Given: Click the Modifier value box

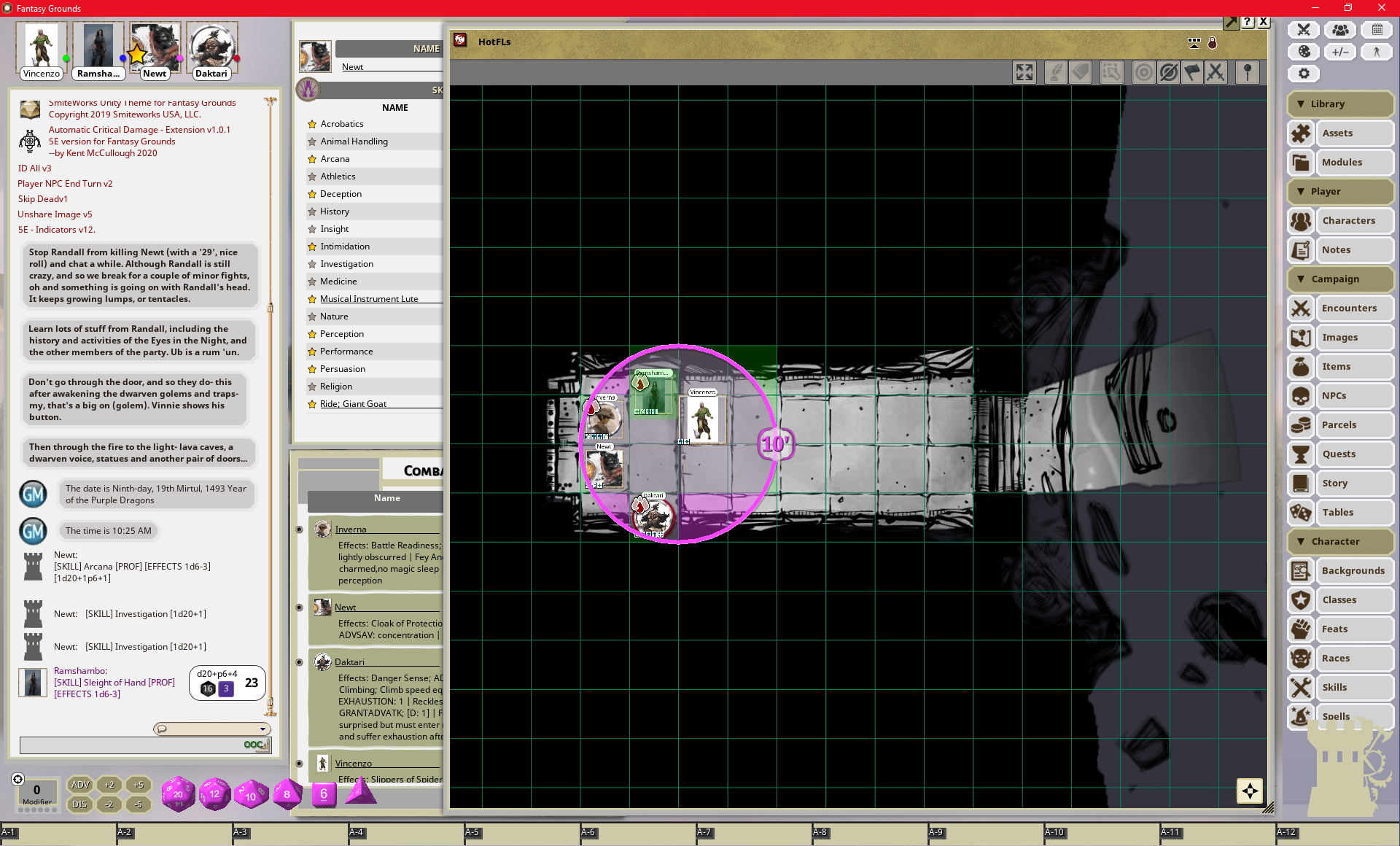Looking at the screenshot, I should coord(36,793).
